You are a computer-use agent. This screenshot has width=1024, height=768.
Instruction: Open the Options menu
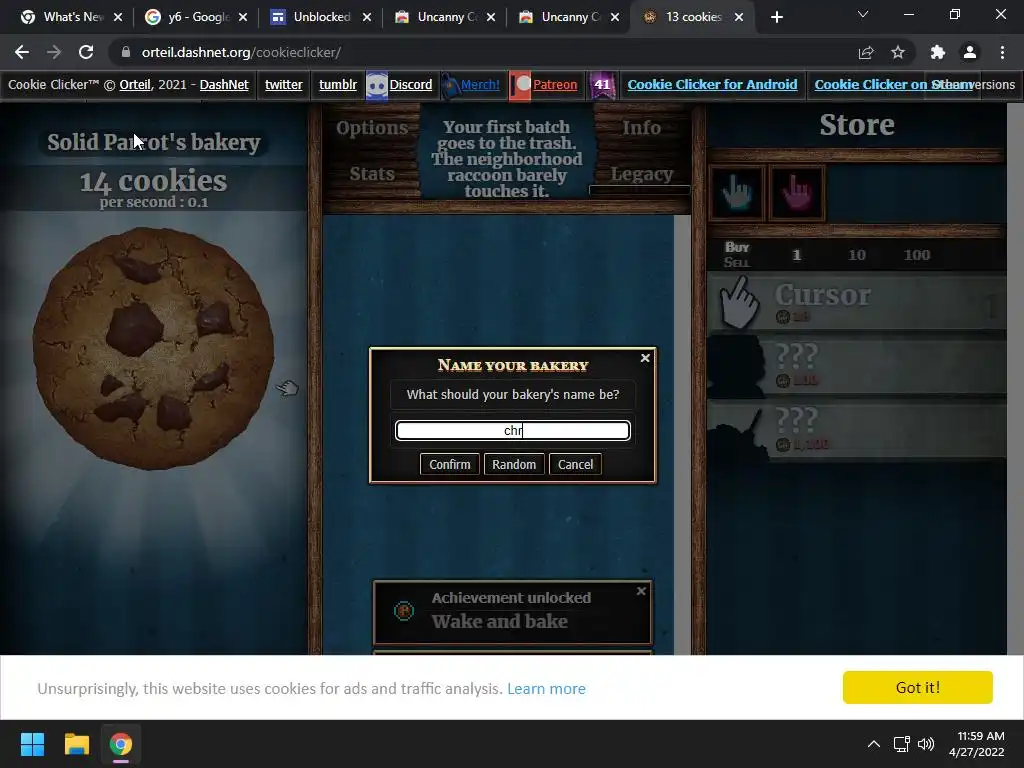tap(372, 128)
